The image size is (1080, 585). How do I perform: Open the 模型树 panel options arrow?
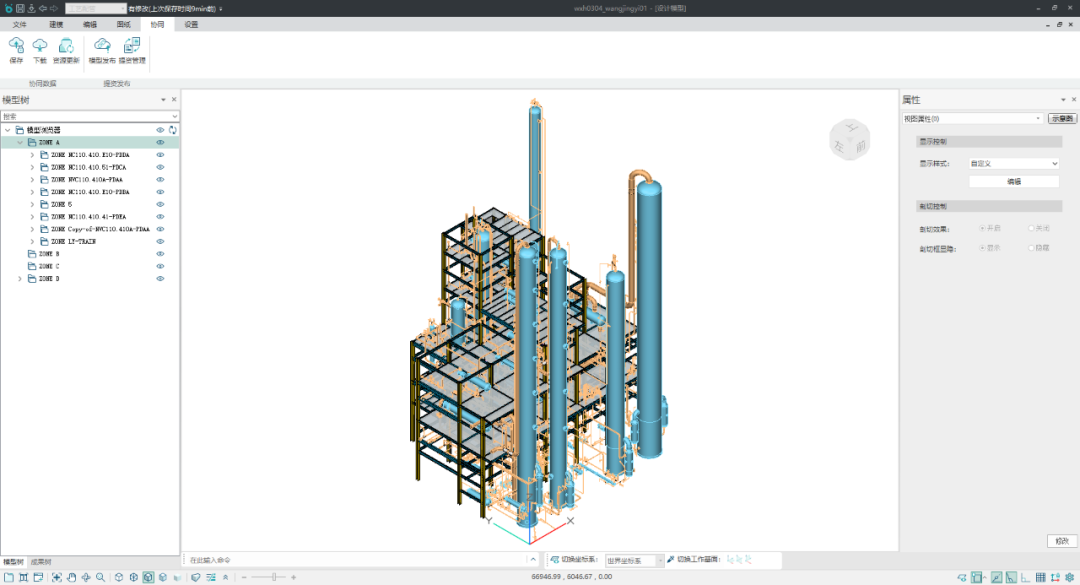tap(163, 100)
